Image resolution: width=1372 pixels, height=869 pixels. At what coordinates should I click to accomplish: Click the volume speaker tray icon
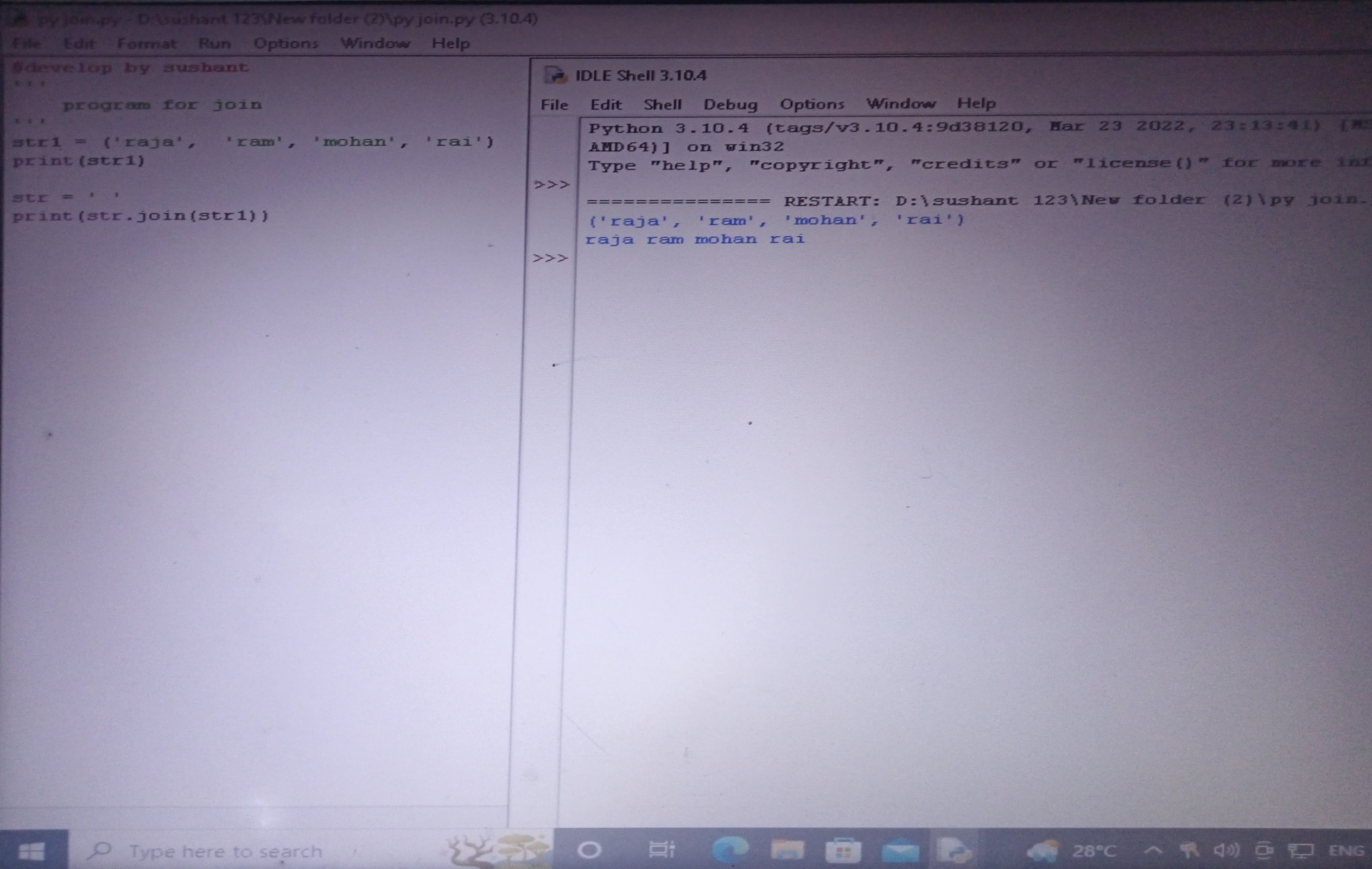[1226, 851]
